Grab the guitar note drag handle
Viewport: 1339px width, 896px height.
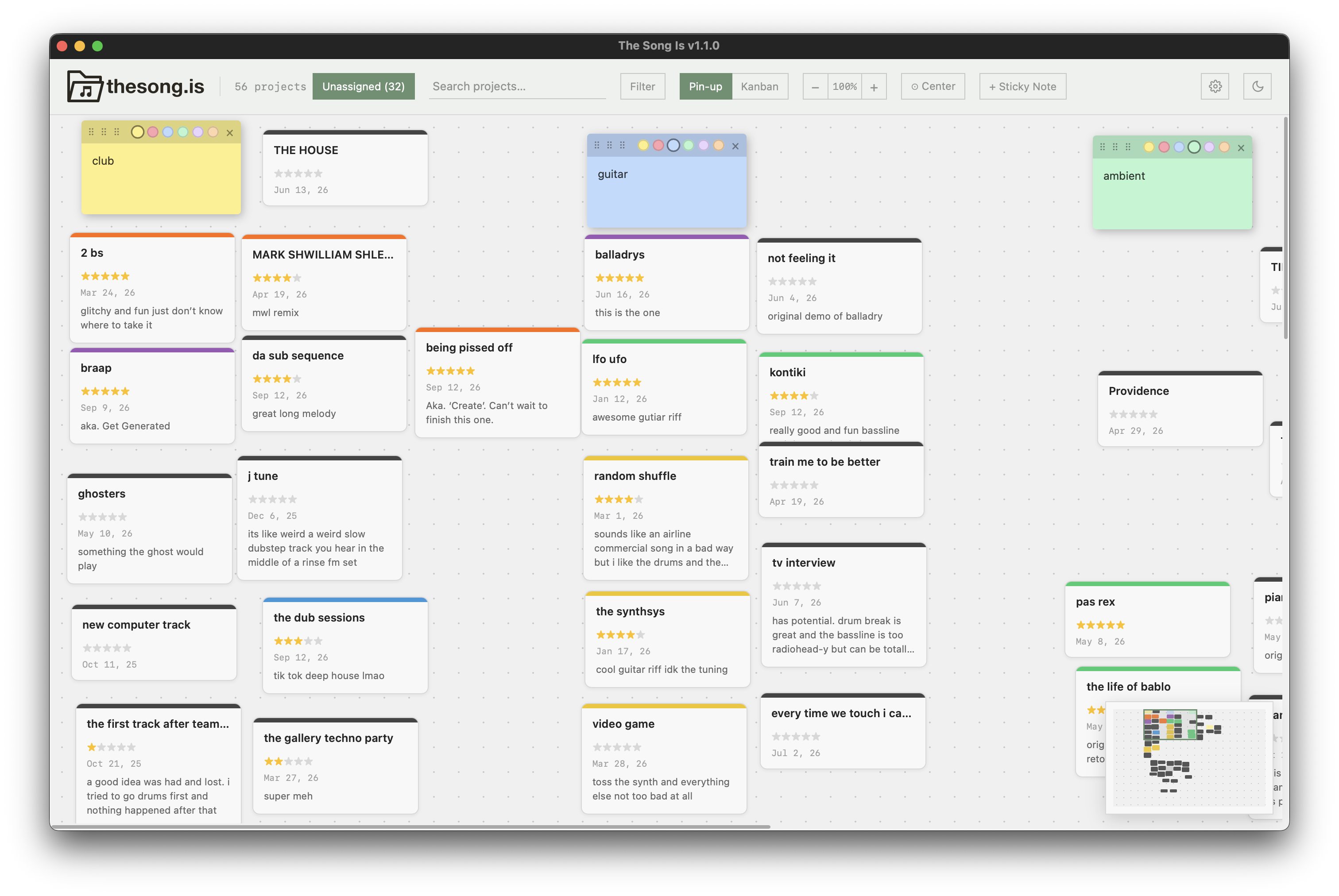pyautogui.click(x=610, y=146)
